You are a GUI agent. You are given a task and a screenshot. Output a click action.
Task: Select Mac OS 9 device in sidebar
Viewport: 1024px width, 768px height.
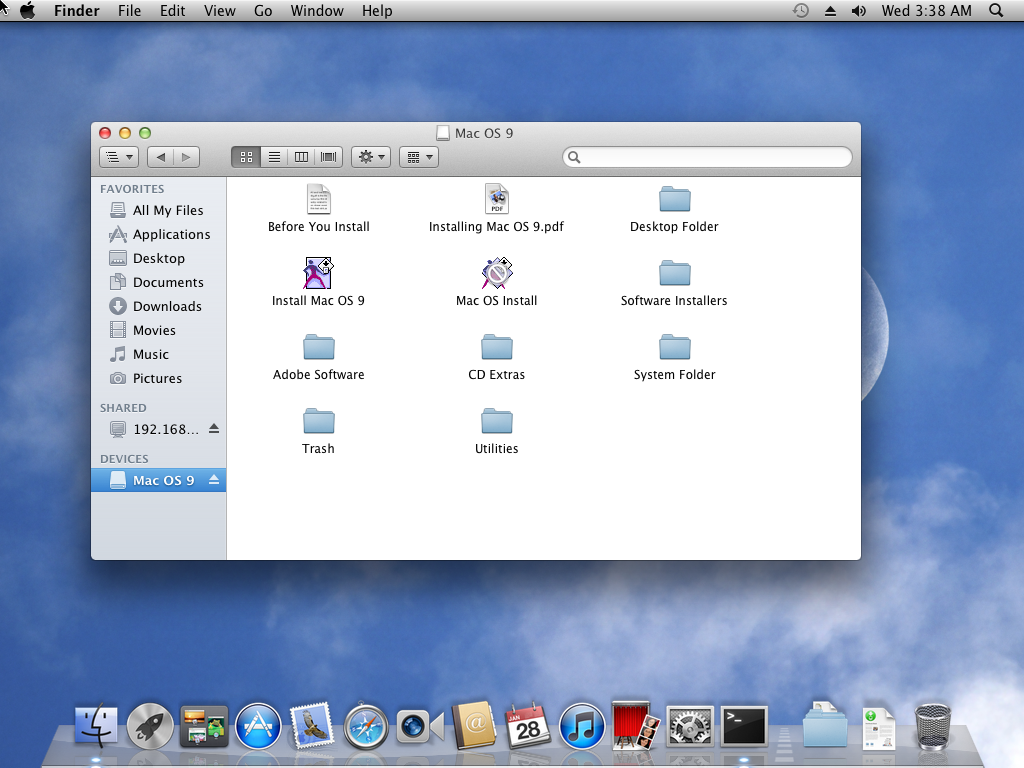[x=159, y=480]
